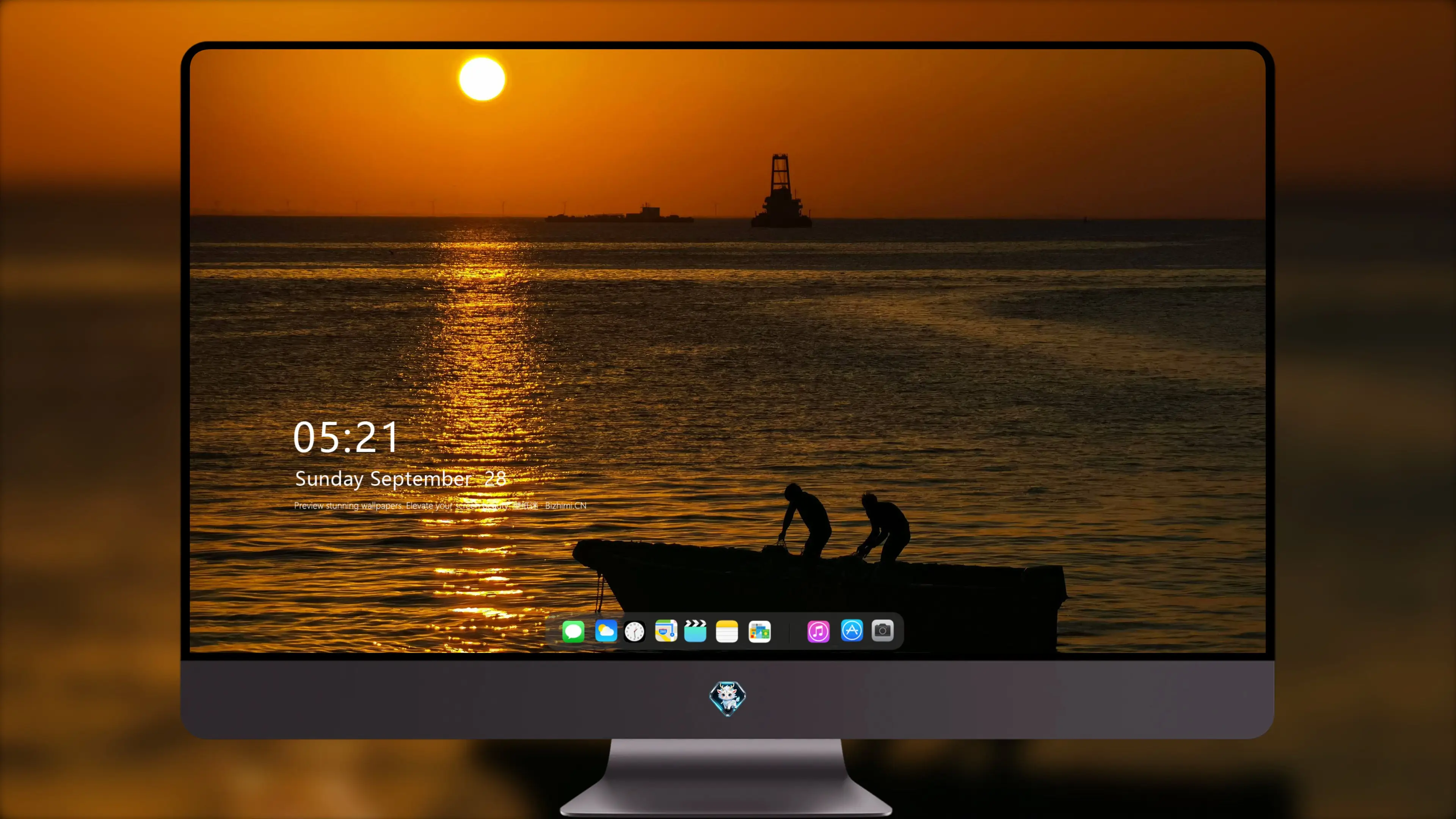Image resolution: width=1456 pixels, height=819 pixels.
Task: Open the Notes app in the dock
Action: pos(727,631)
